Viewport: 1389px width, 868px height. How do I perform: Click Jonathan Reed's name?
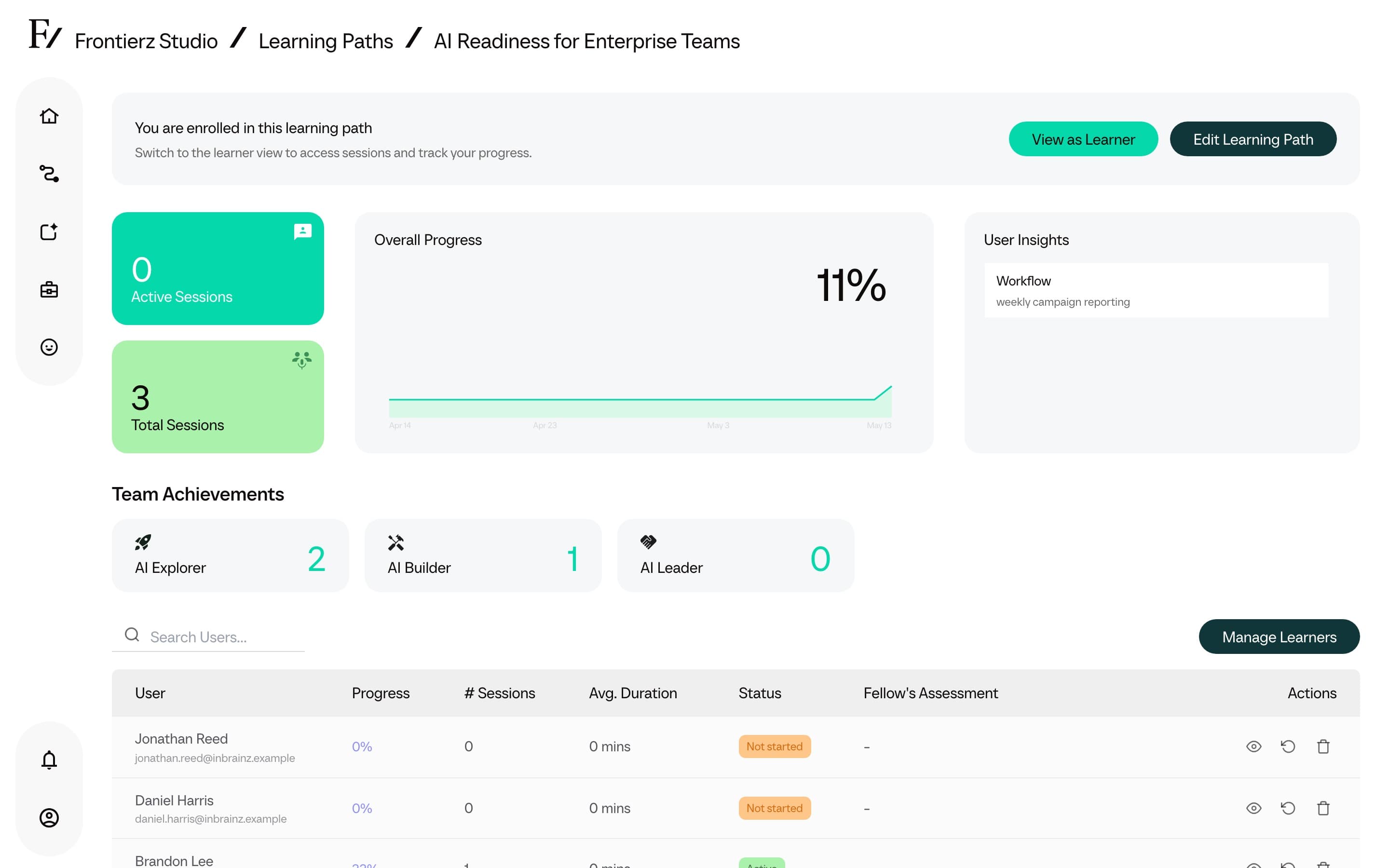pos(181,738)
